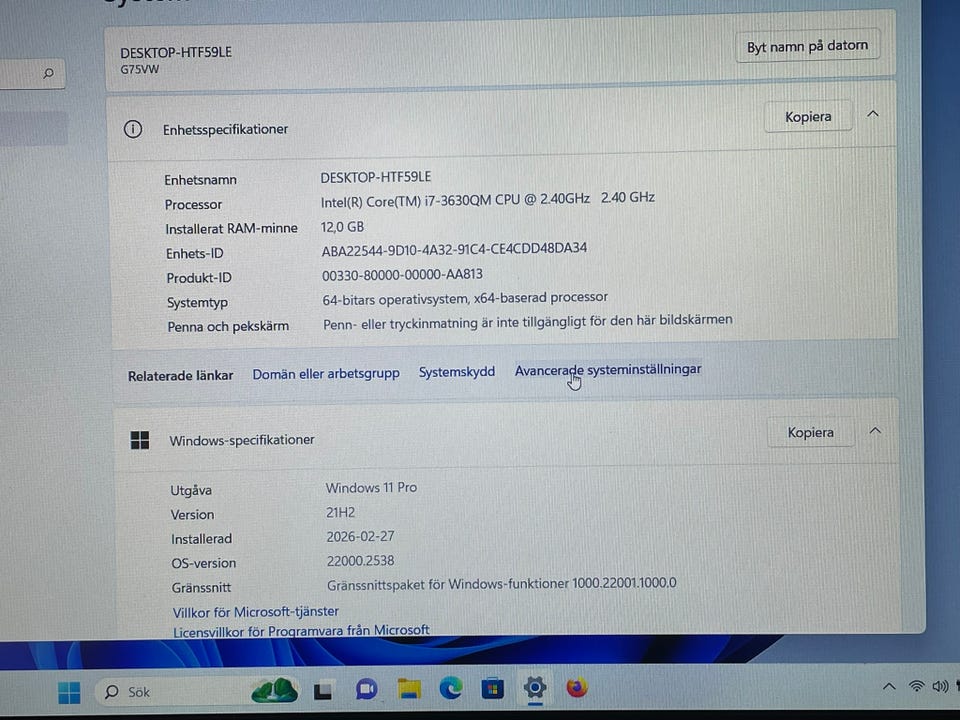
Task: Select the Enhetsnamn value DESKTOP-HTF59LE
Action: tap(376, 177)
